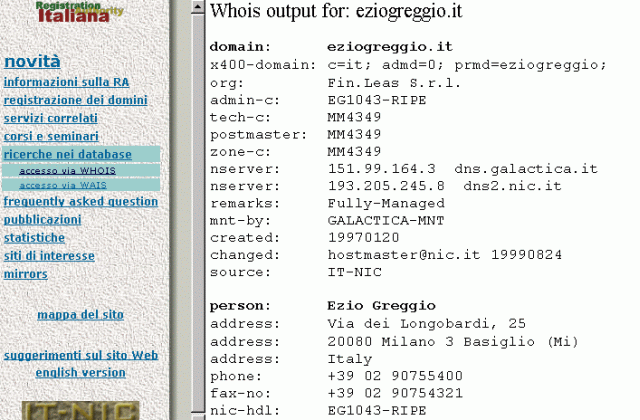Go to informazioni sulla RA

coord(66,82)
